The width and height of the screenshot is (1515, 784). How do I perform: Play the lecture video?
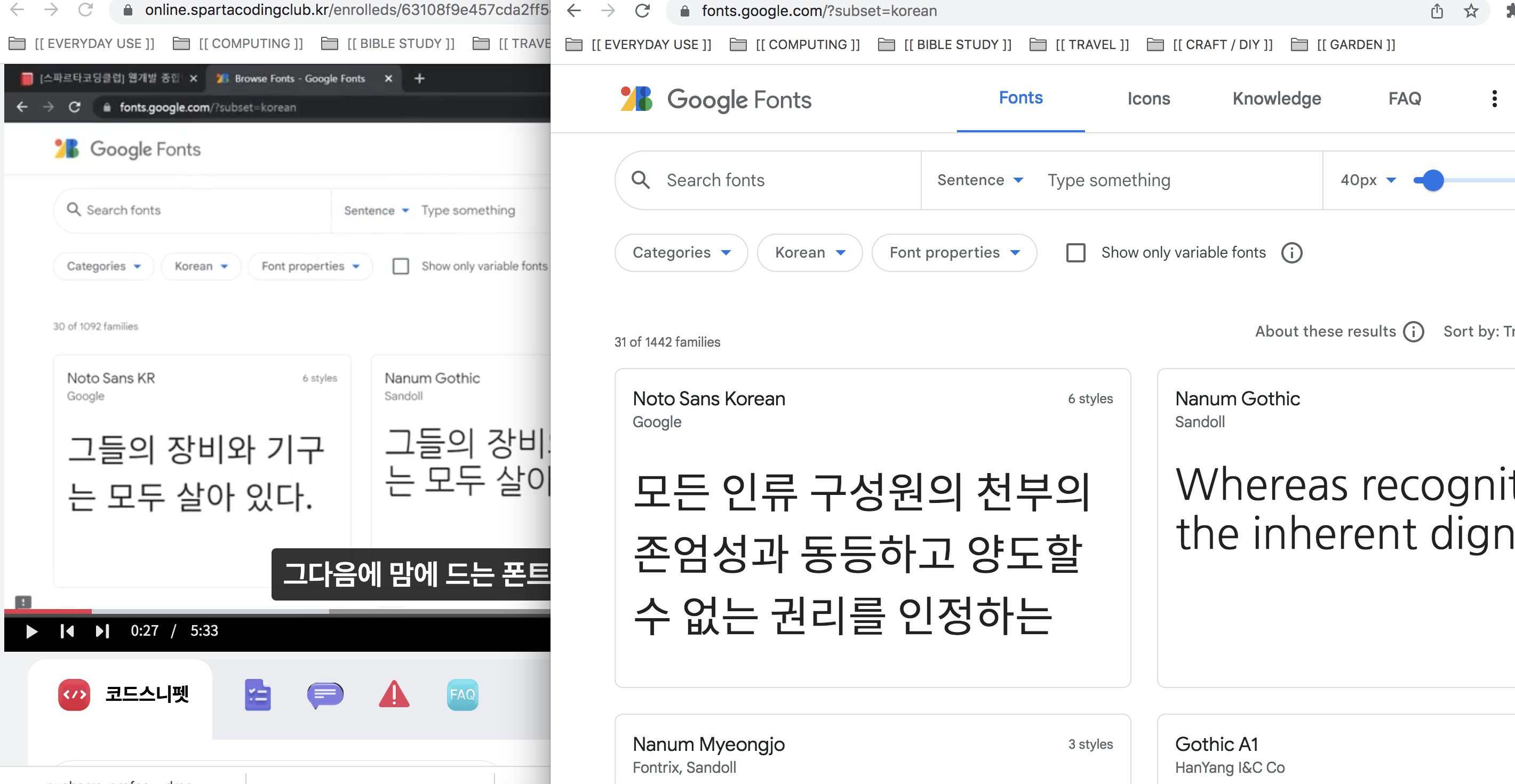coord(32,631)
